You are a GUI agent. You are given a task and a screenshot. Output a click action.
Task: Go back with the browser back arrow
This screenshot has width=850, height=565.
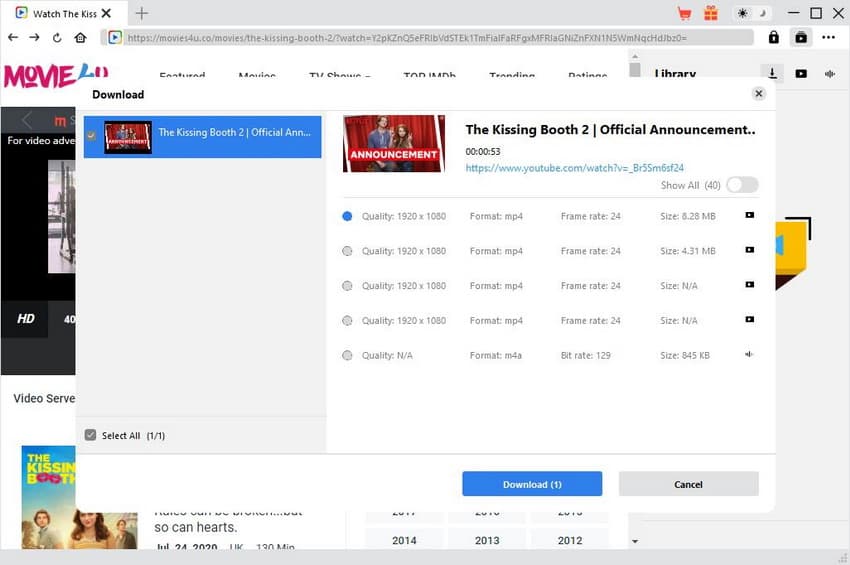pyautogui.click(x=13, y=38)
